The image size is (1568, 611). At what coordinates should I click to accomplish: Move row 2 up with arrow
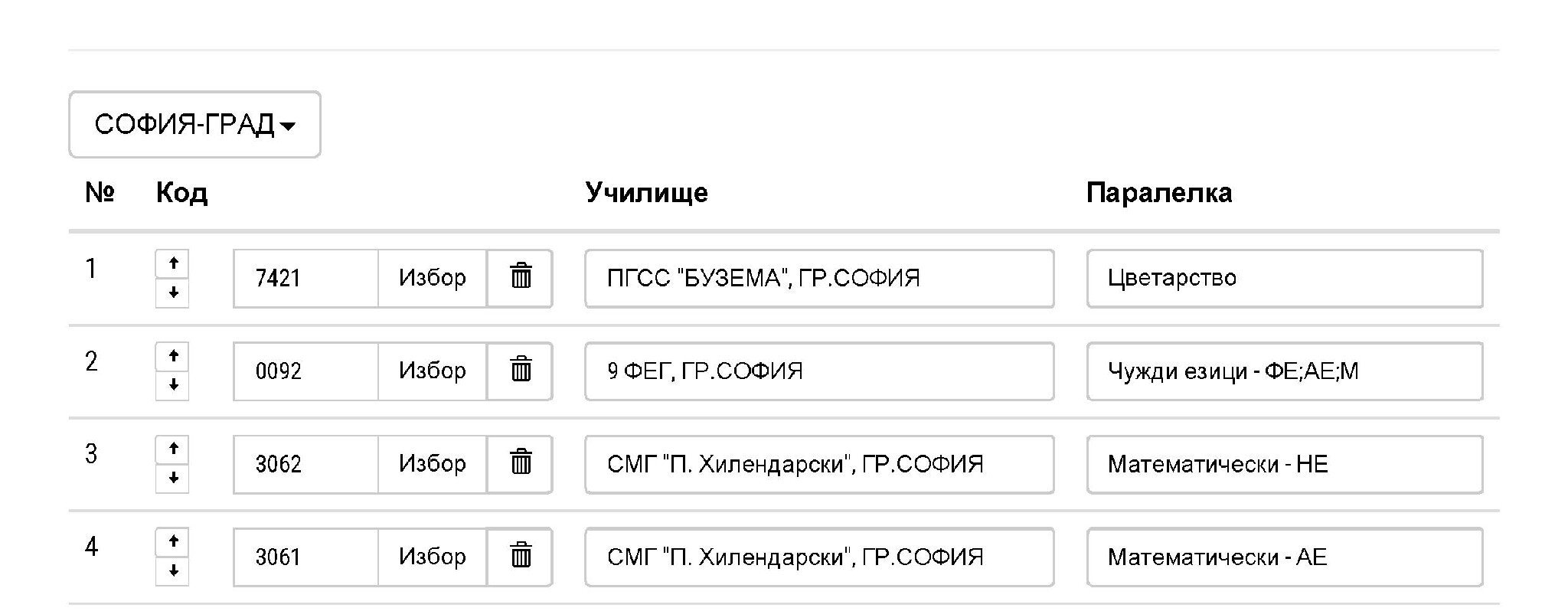click(173, 356)
